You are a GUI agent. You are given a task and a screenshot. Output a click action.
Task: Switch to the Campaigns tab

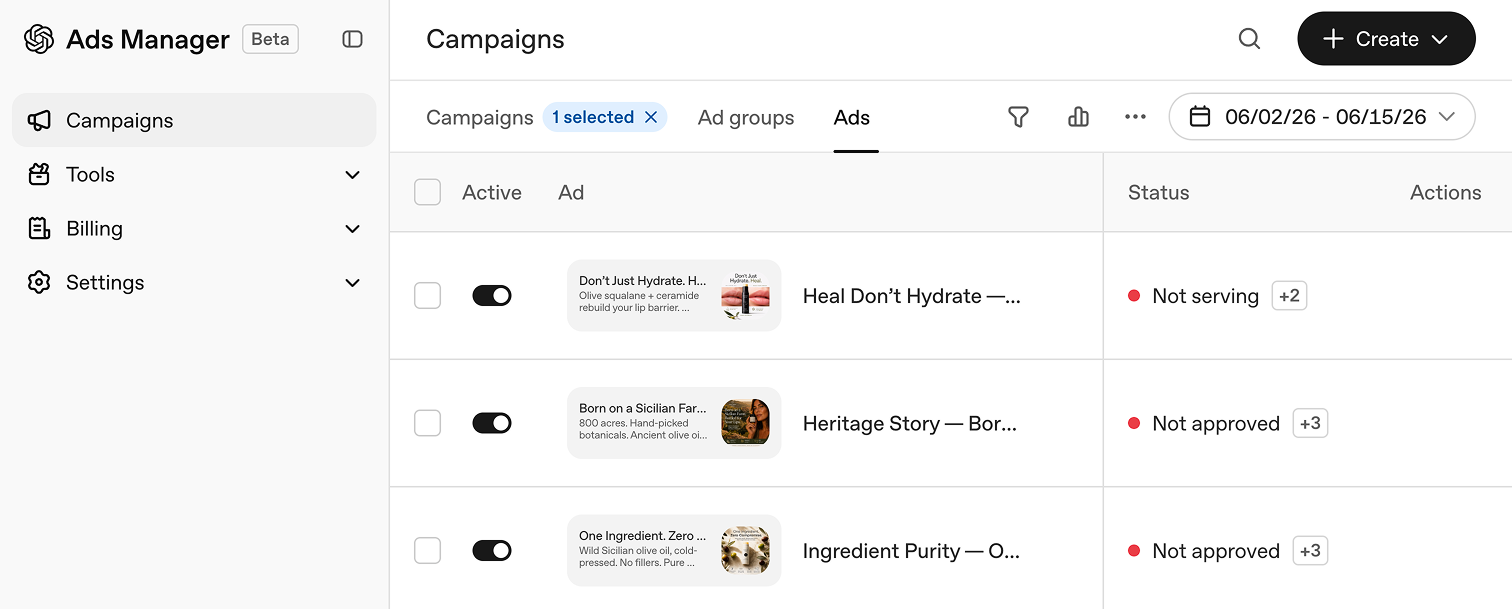[x=480, y=117]
